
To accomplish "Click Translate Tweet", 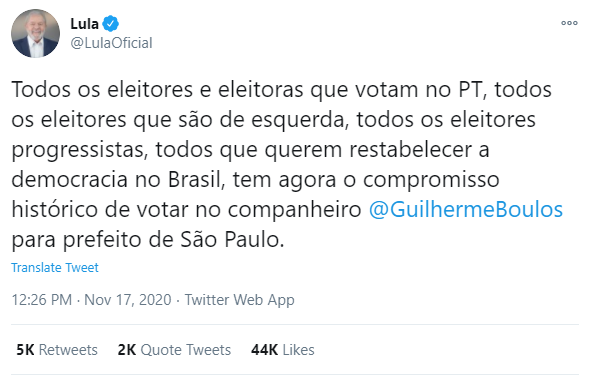I will click(55, 267).
